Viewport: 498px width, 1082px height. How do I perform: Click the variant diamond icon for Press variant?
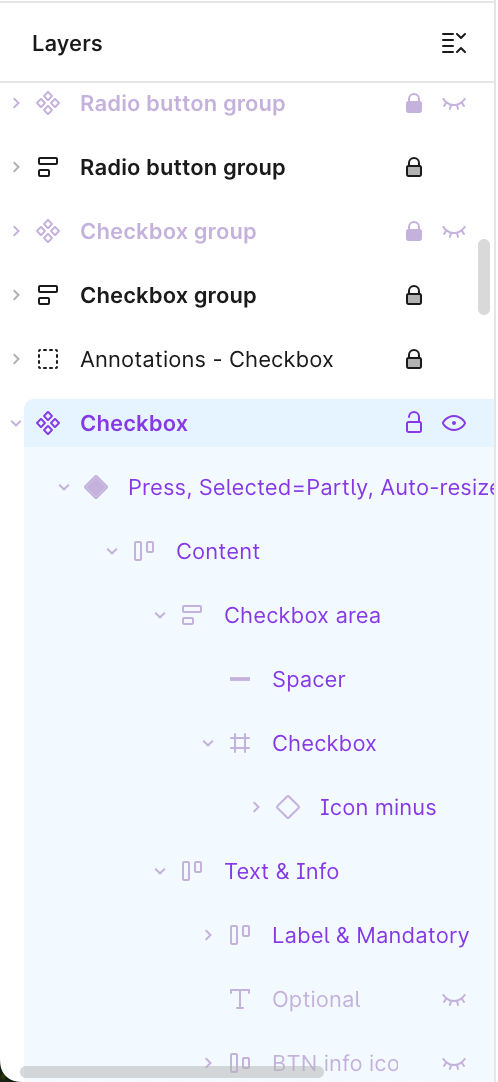tap(96, 487)
